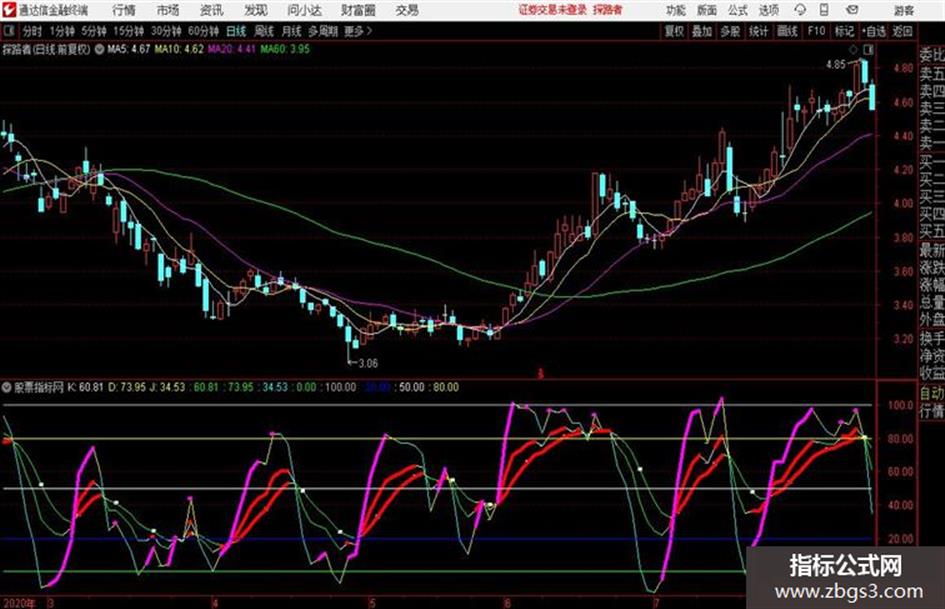Switch to the 15分钟 period tab
The image size is (945, 609).
[x=129, y=31]
